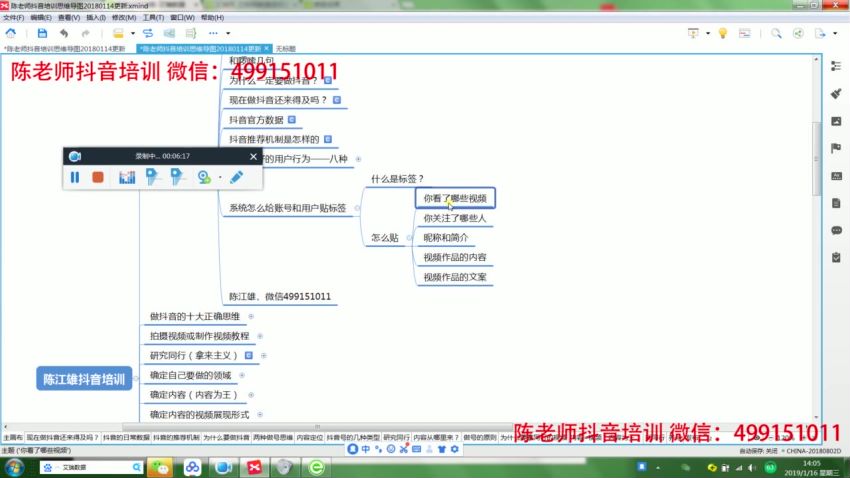The width and height of the screenshot is (850, 478).
Task: Open the Notes panel in the sidebar
Action: [836, 203]
